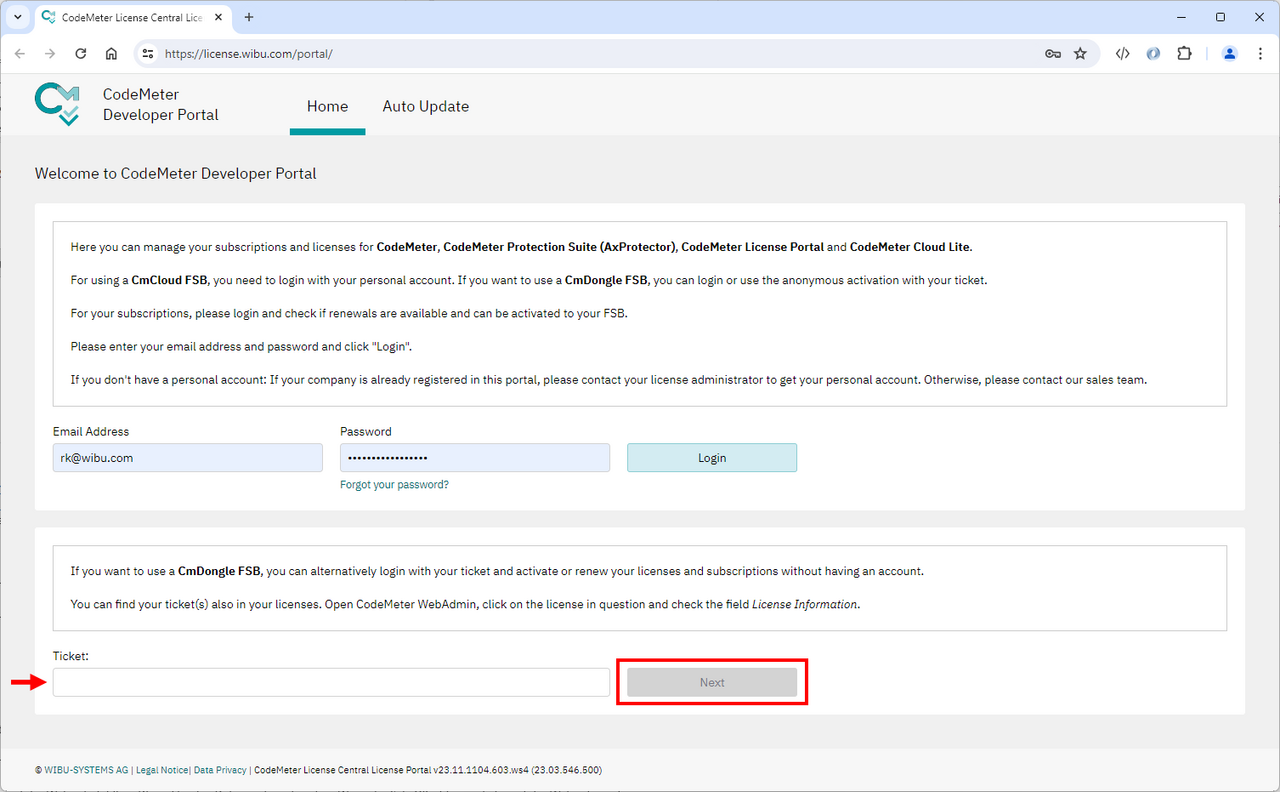Click the Welcome to CodeMeter Developer Portal heading
Image resolution: width=1280 pixels, height=792 pixels.
pyautogui.click(x=176, y=174)
